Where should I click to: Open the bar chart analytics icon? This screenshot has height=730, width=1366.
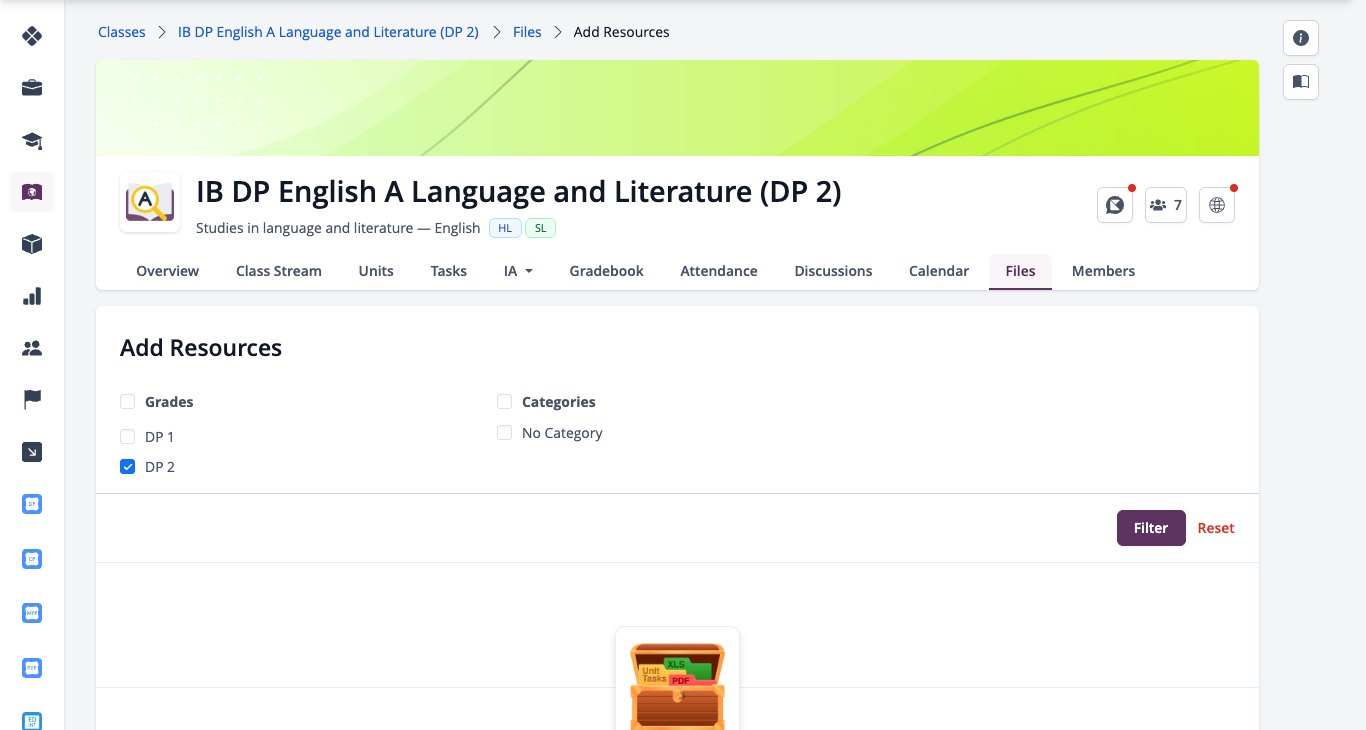(x=32, y=296)
